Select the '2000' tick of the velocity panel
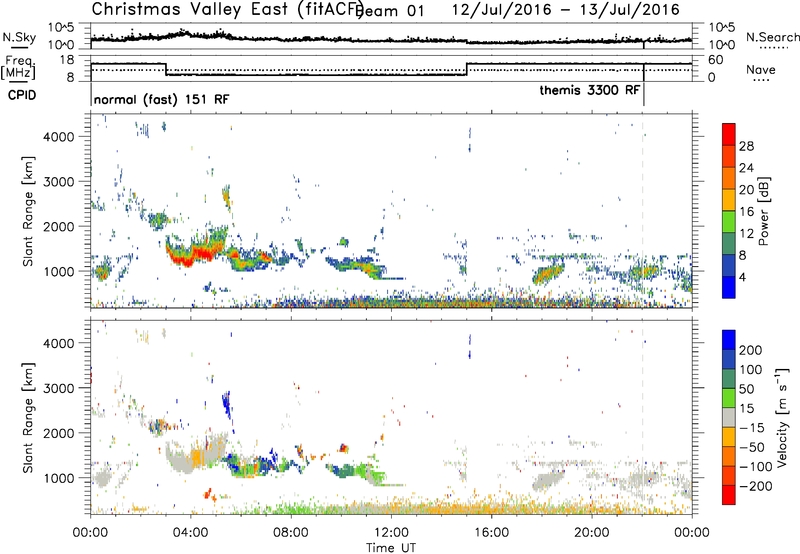 pos(58,433)
